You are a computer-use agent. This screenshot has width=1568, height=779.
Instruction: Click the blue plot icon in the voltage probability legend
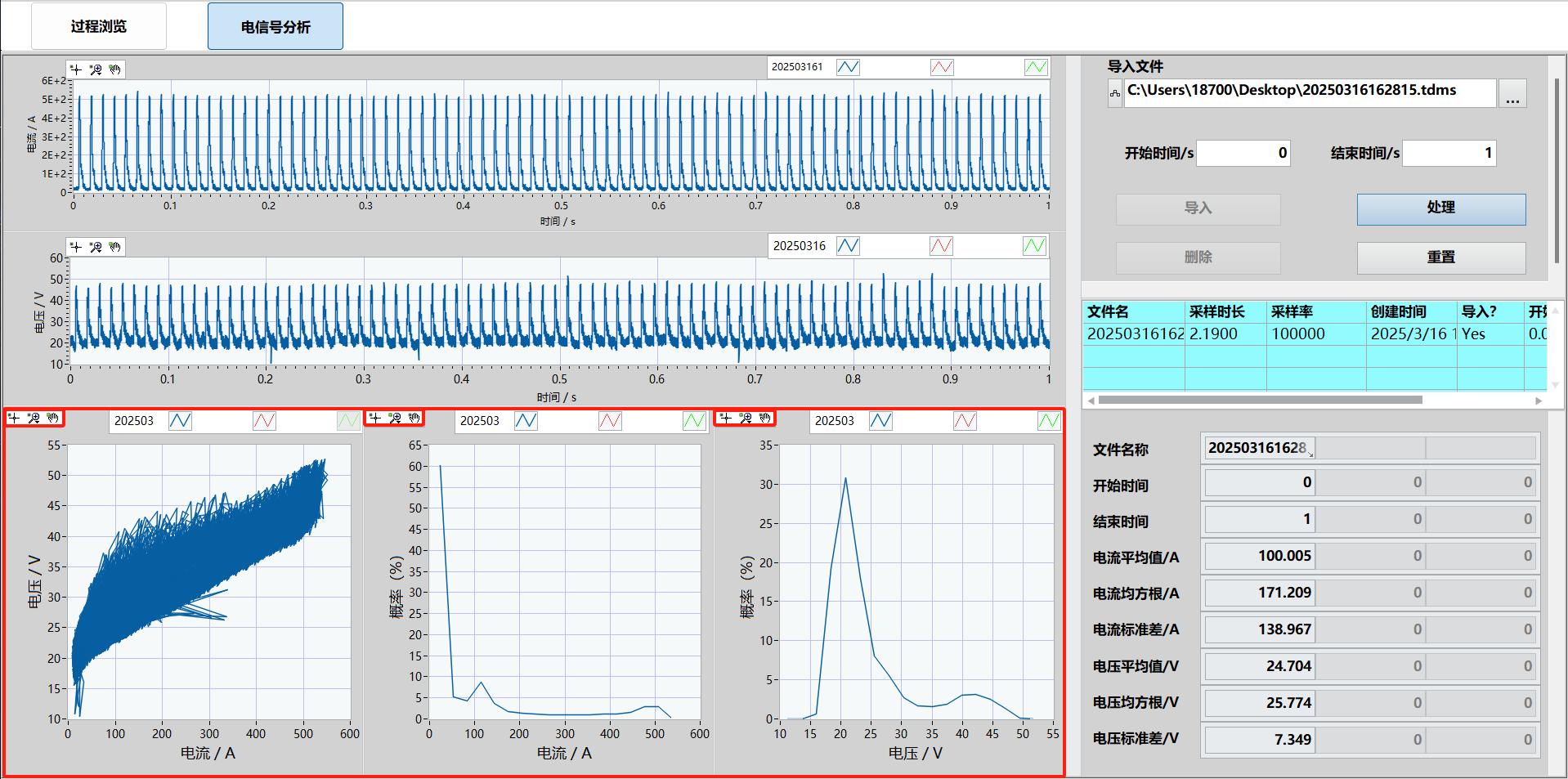(880, 420)
